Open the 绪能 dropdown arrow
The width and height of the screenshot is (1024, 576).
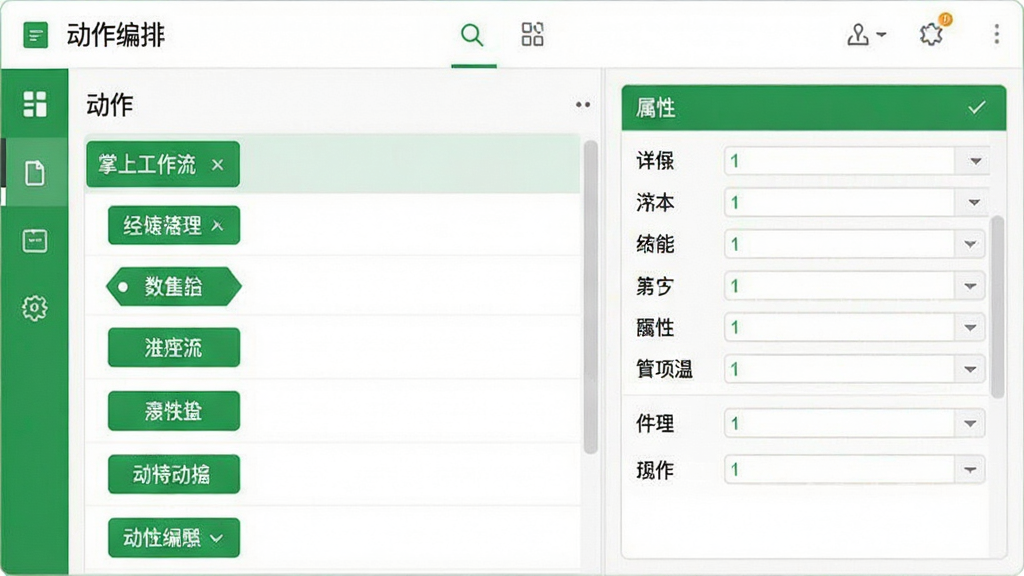[970, 244]
